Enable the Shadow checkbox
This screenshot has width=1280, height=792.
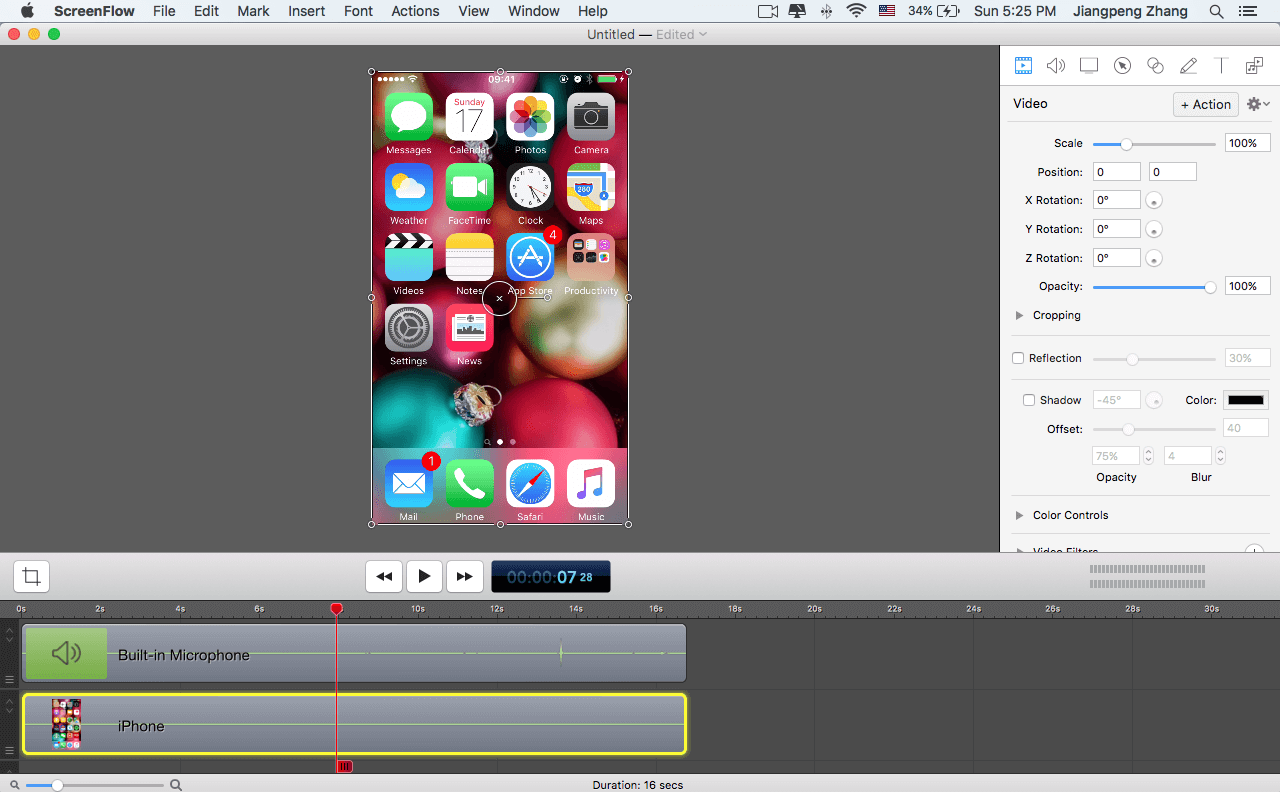point(1029,399)
